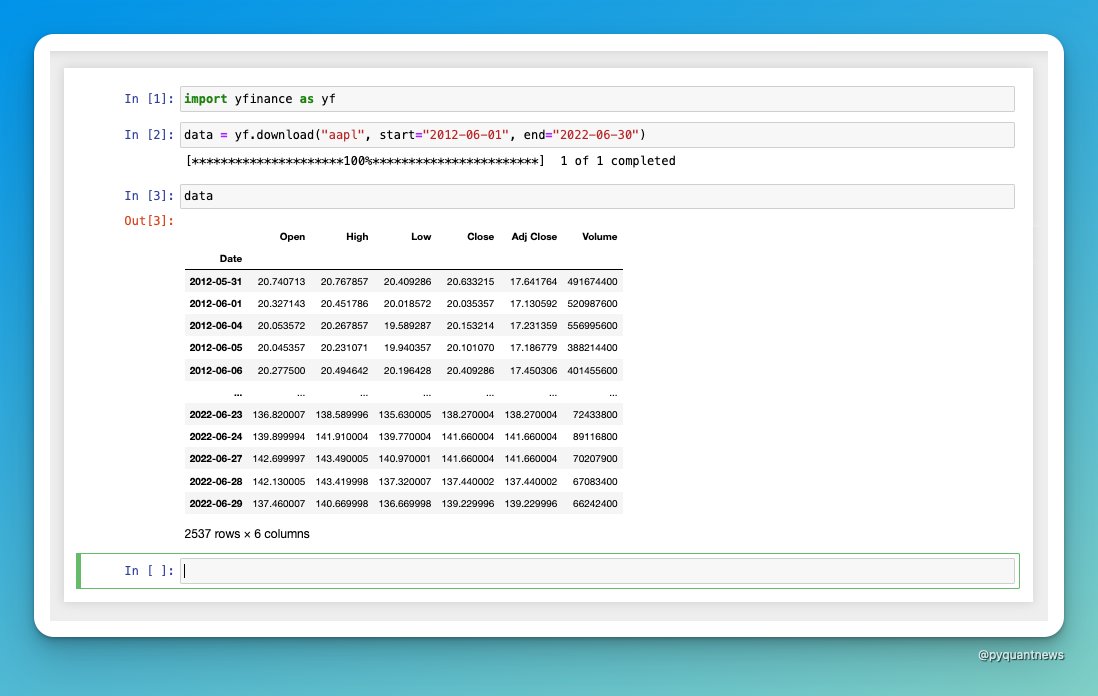Select the Date index header

[x=230, y=258]
